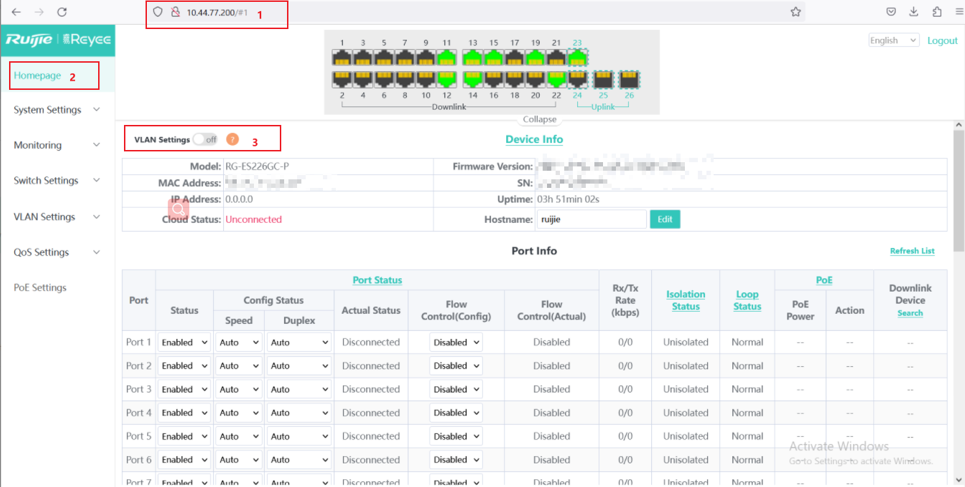Select the port 12 icon in the switch diagram
The height and width of the screenshot is (487, 965).
tap(446, 79)
